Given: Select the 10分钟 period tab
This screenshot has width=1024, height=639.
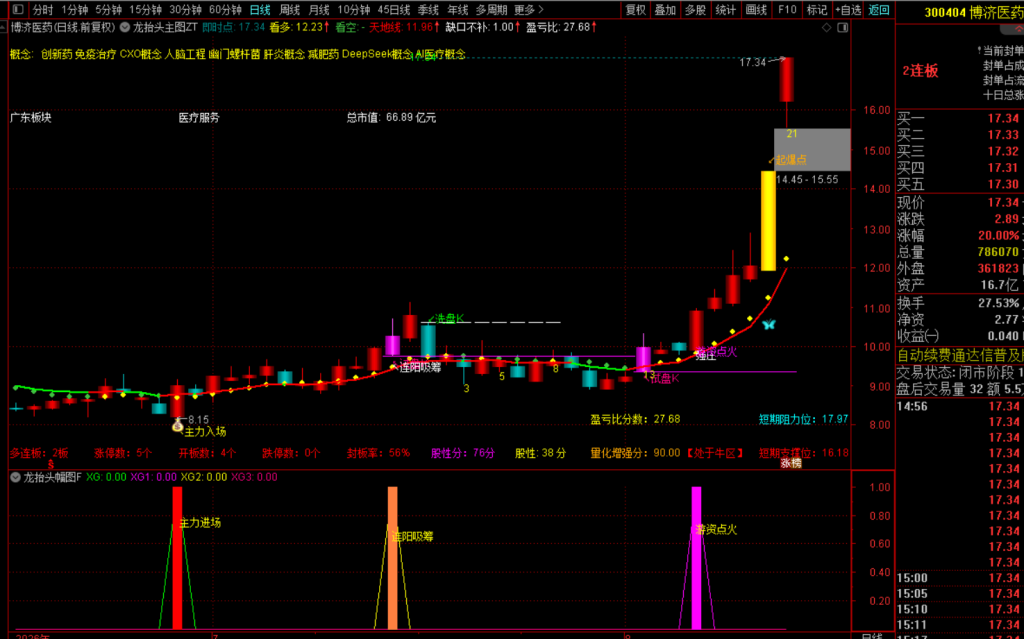Looking at the screenshot, I should coord(354,10).
